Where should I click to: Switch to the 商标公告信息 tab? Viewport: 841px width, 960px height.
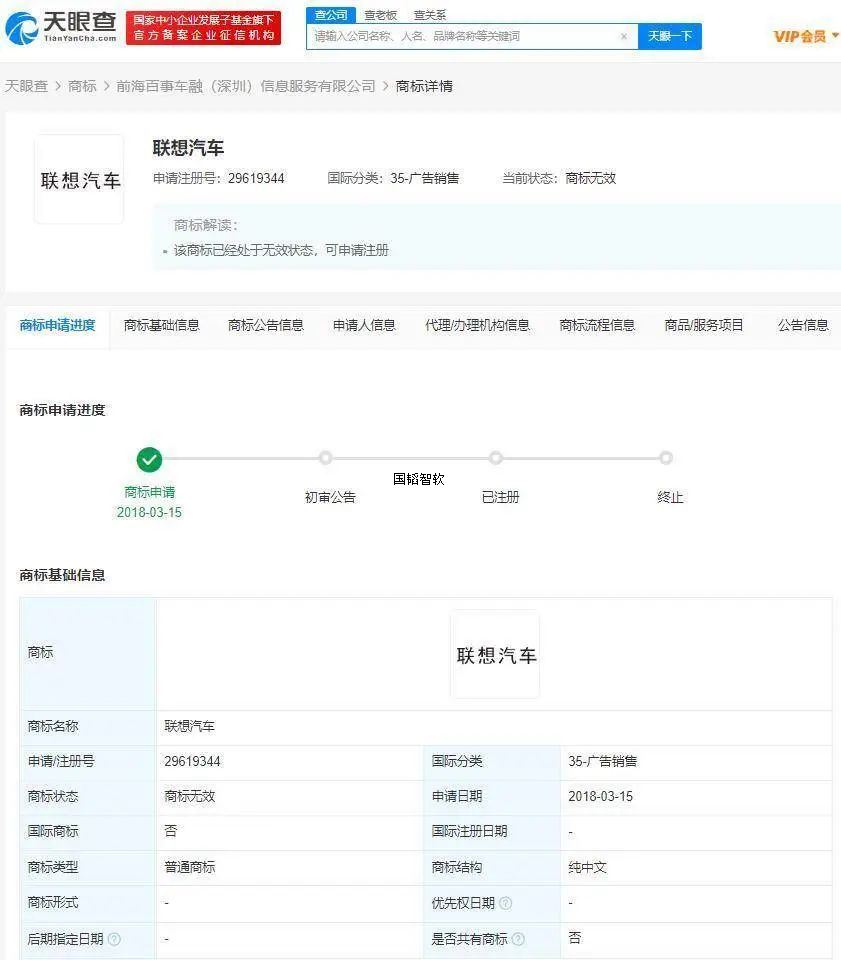coord(266,326)
